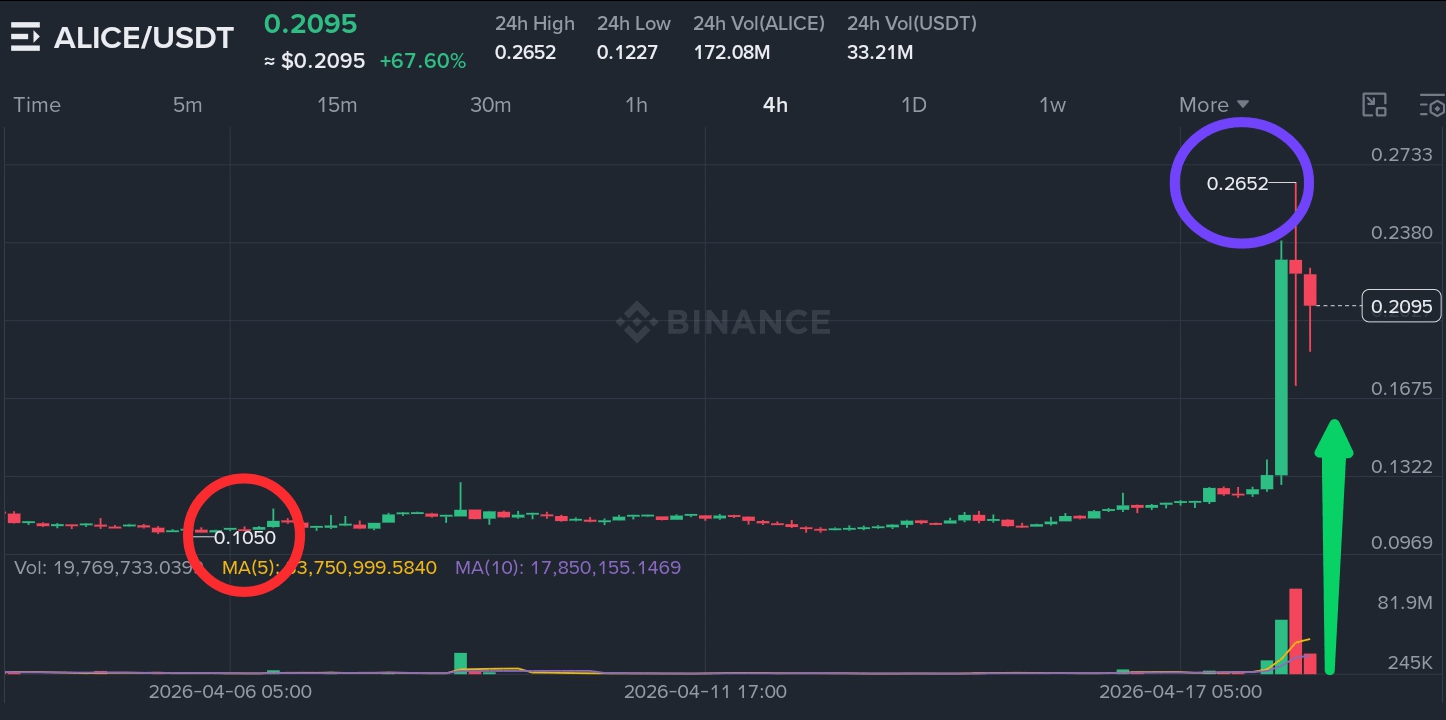The image size is (1446, 720).
Task: Select the 30m interval
Action: pyautogui.click(x=490, y=105)
